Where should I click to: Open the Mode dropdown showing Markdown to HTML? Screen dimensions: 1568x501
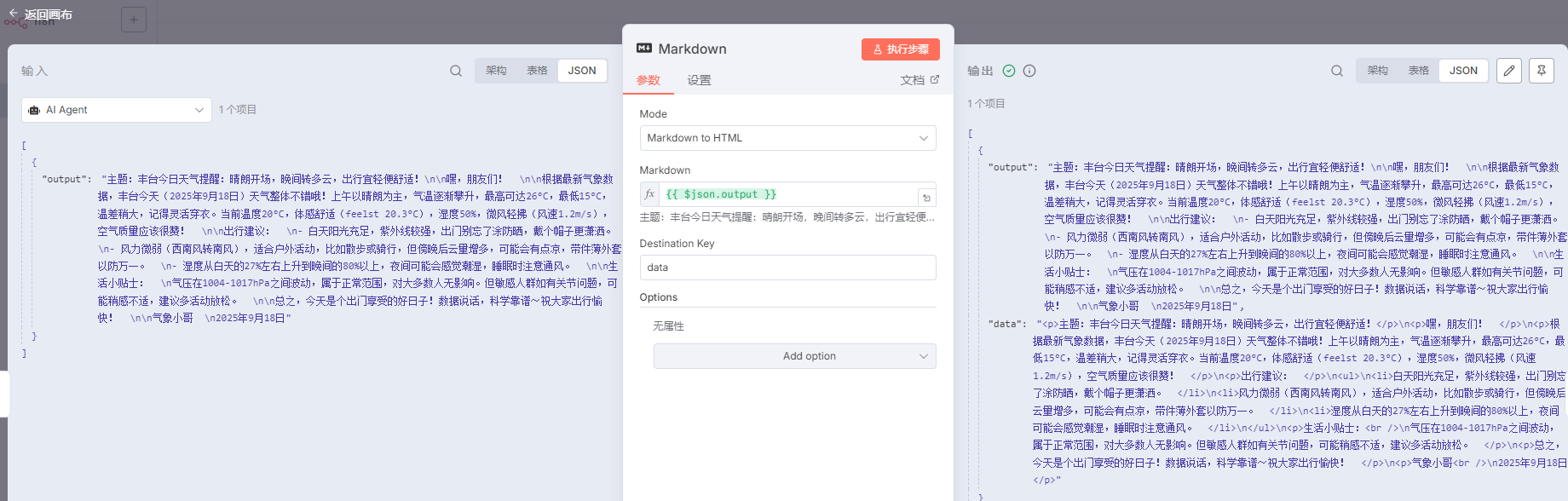(787, 138)
